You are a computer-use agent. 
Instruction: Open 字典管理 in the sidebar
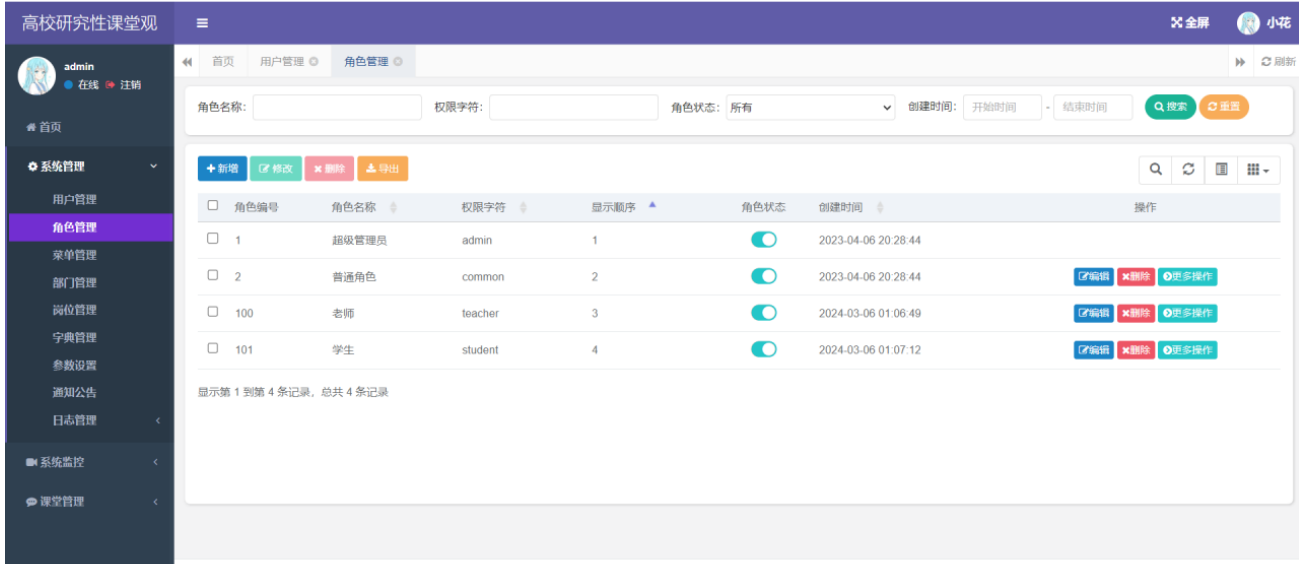point(75,338)
